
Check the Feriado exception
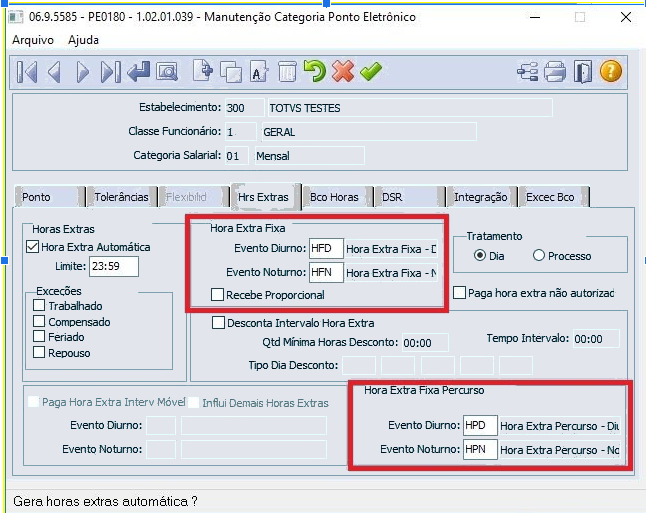pos(39,336)
